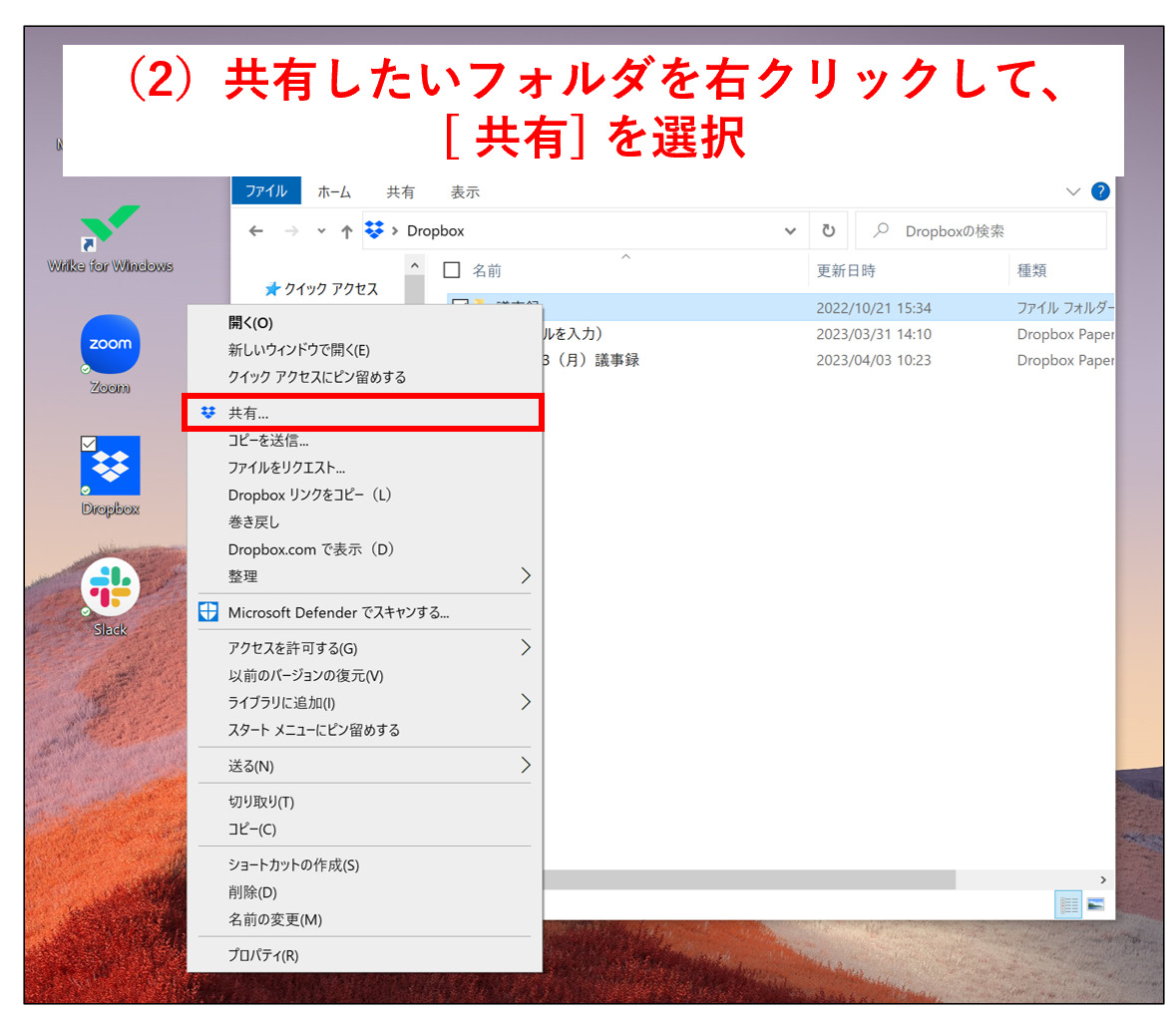Click the Dropboxの検索 search field
The image size is (1176, 1017).
pyautogui.click(x=981, y=231)
